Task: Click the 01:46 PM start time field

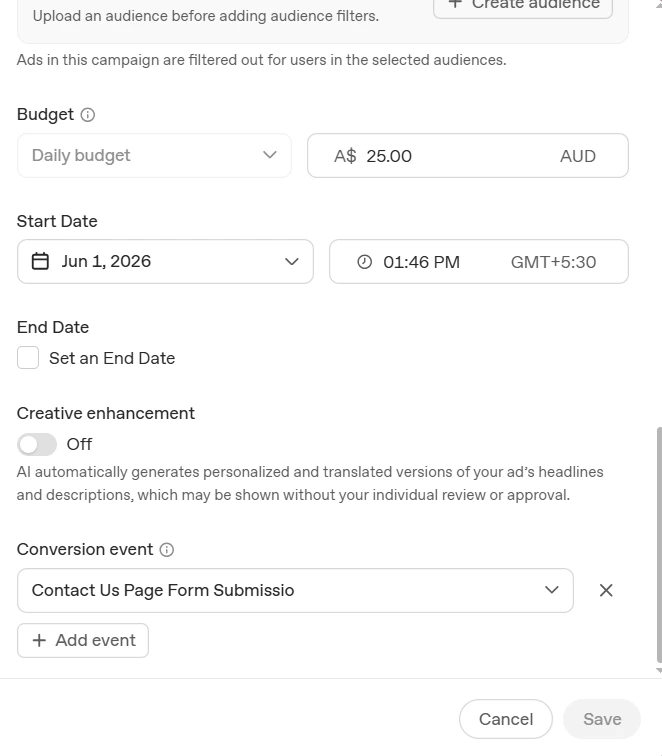Action: point(479,261)
